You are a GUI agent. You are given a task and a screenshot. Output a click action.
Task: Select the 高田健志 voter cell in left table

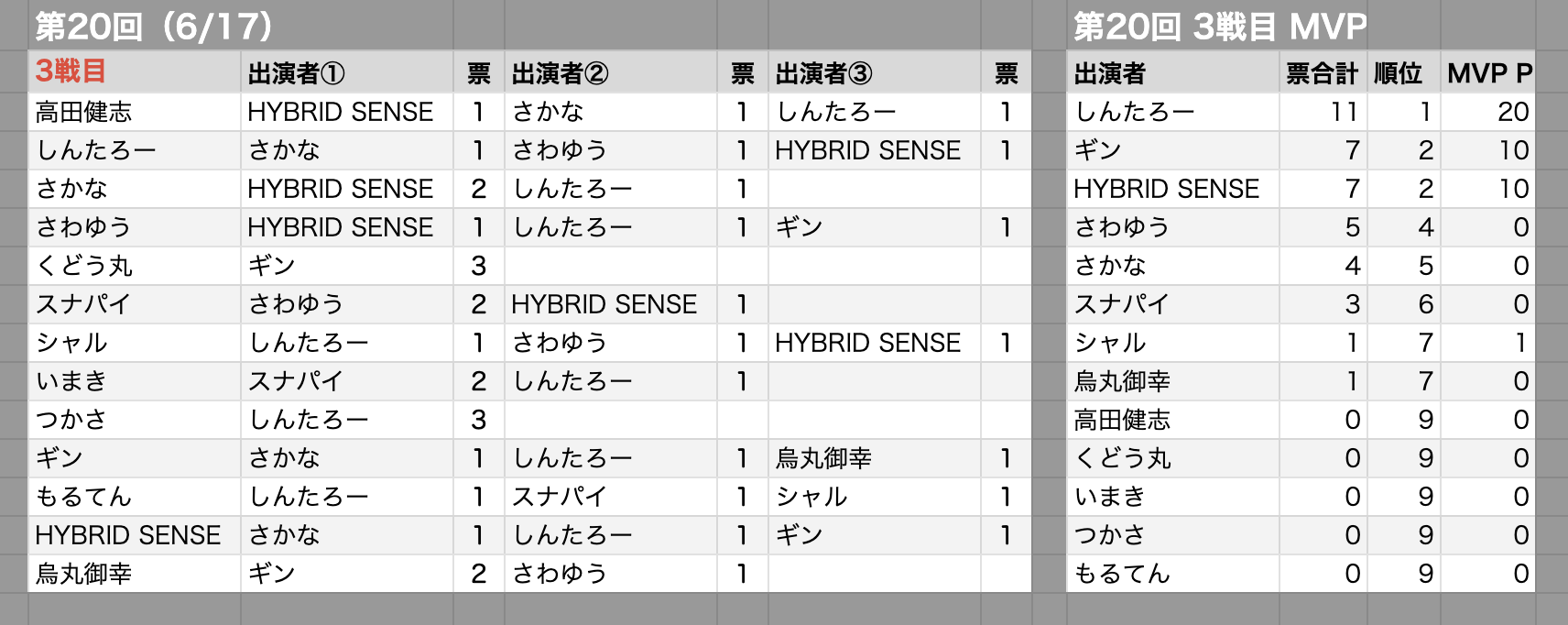click(135, 112)
